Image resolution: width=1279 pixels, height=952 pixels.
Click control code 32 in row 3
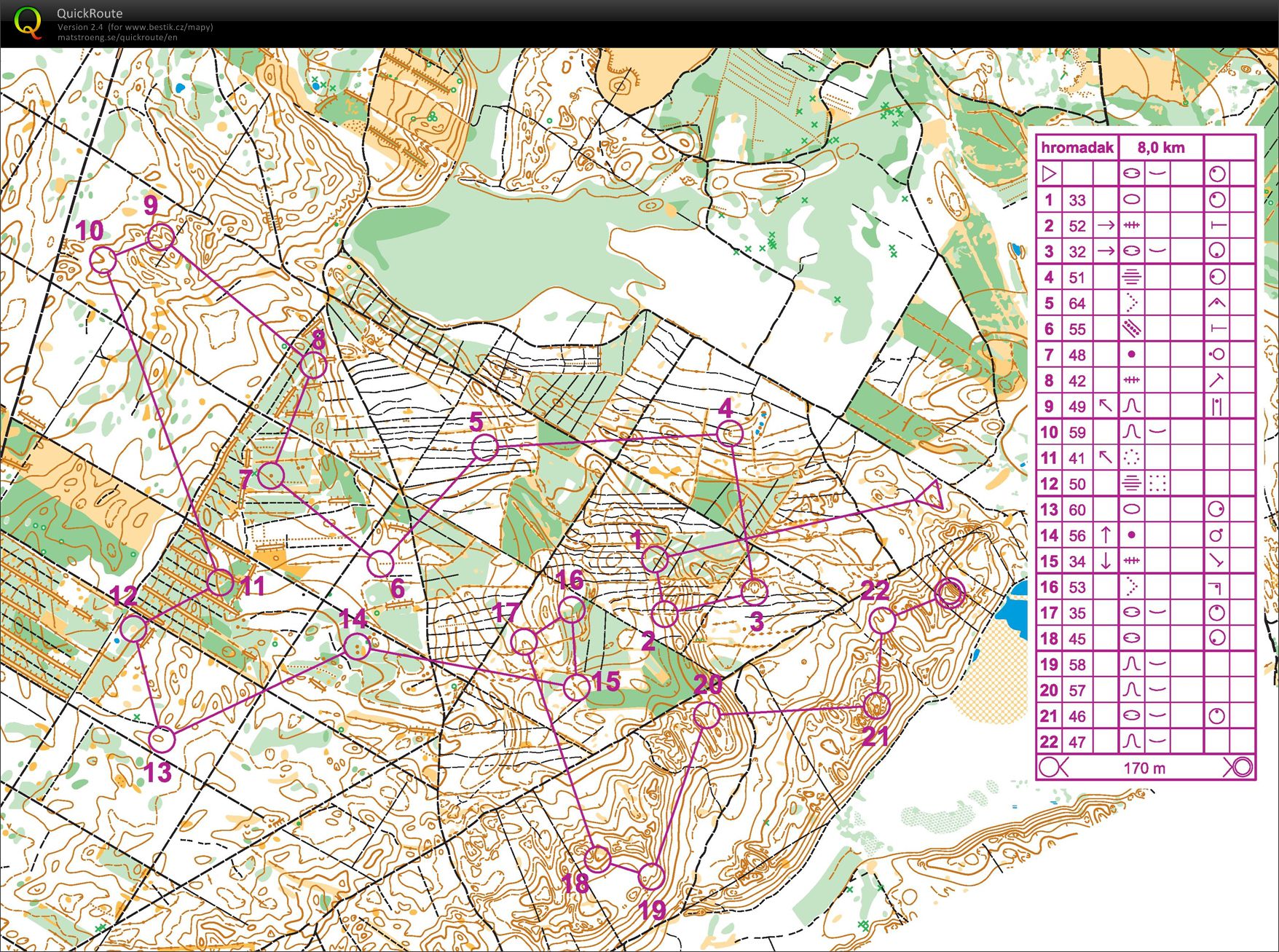click(1077, 252)
